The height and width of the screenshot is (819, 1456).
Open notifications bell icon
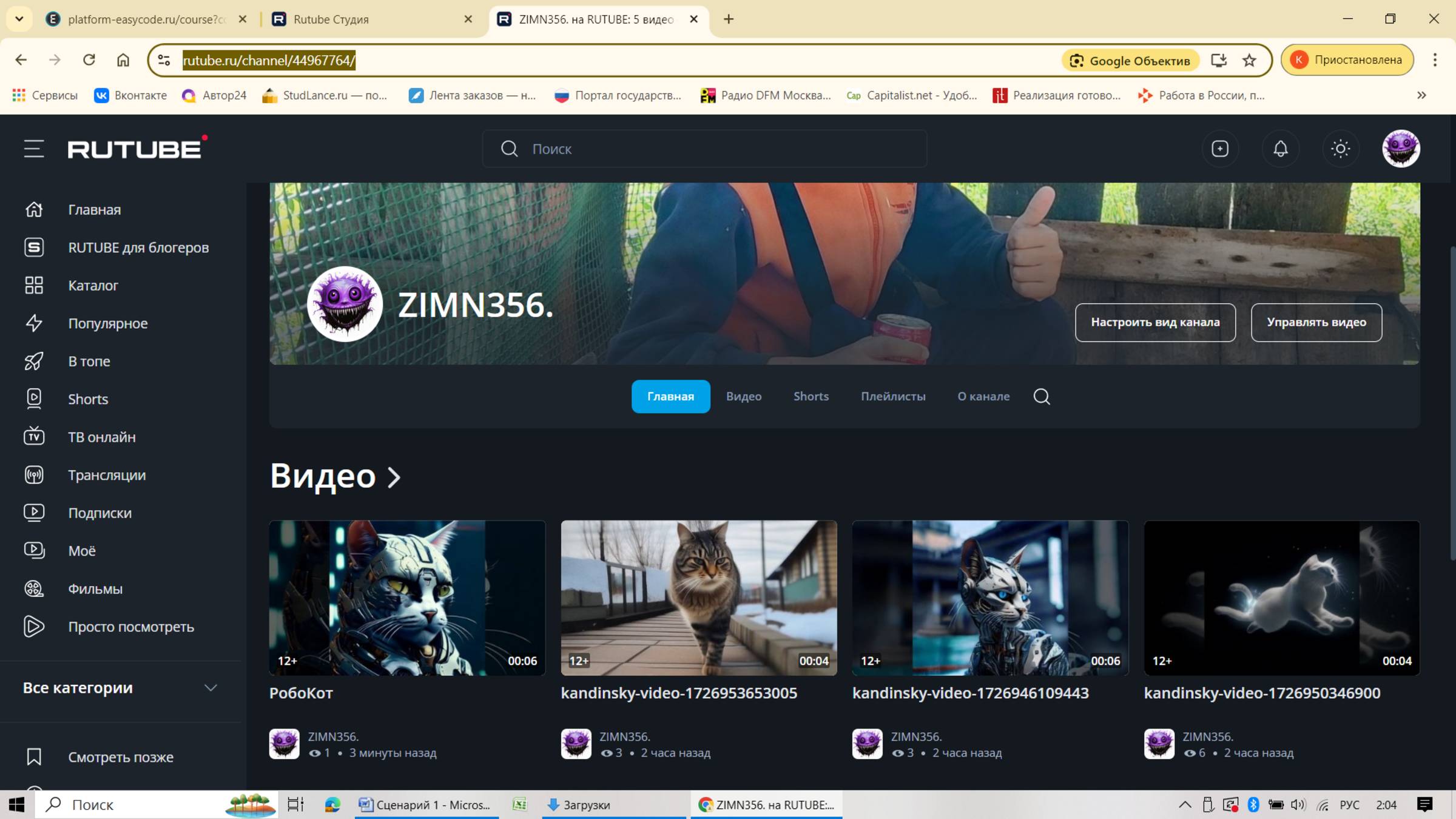click(x=1280, y=149)
